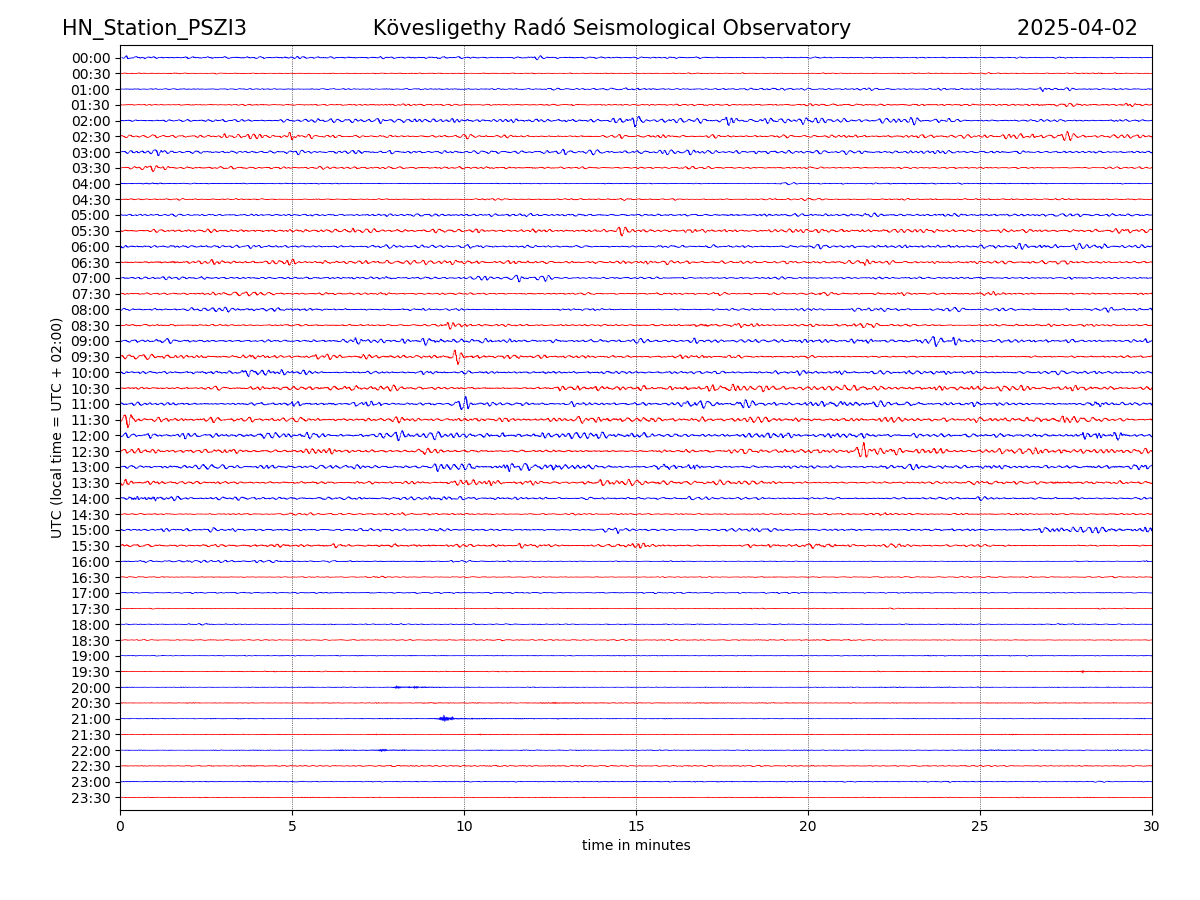Click the vertical UTC local time axis label
This screenshot has width=1200, height=900.
pos(57,427)
